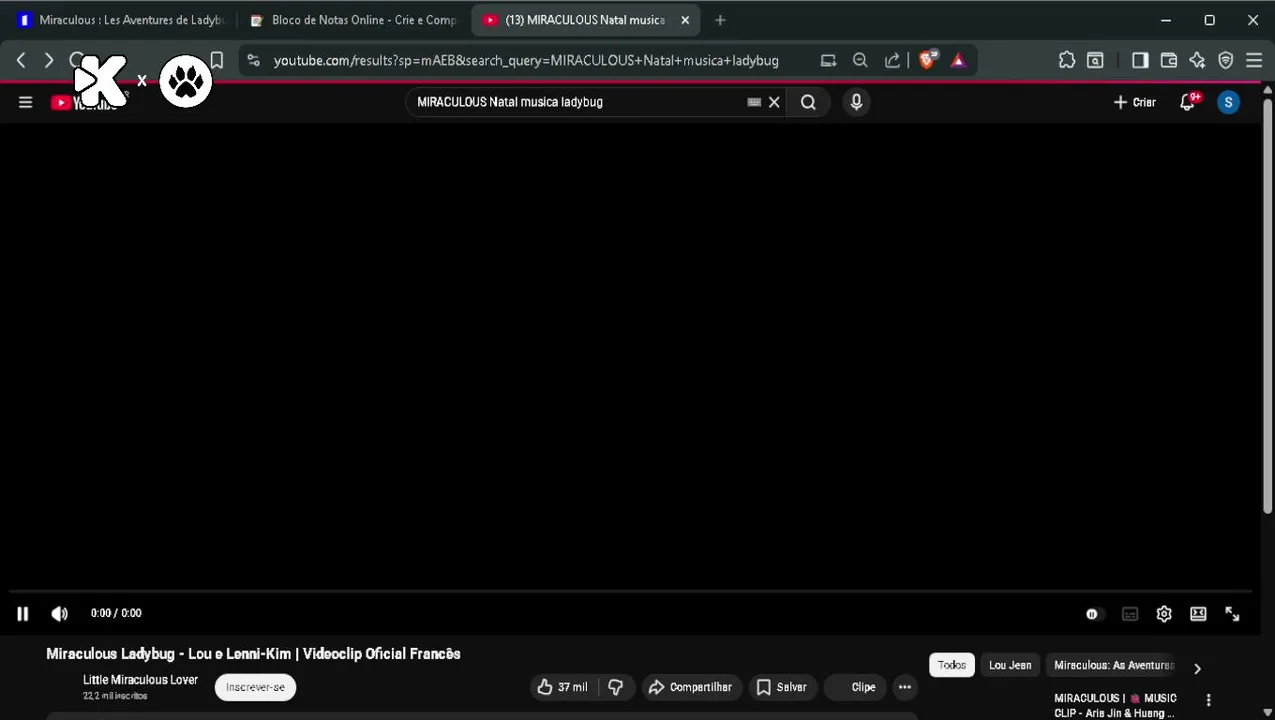Open the browser extensions puzzle icon
This screenshot has width=1275, height=720.
click(1067, 60)
